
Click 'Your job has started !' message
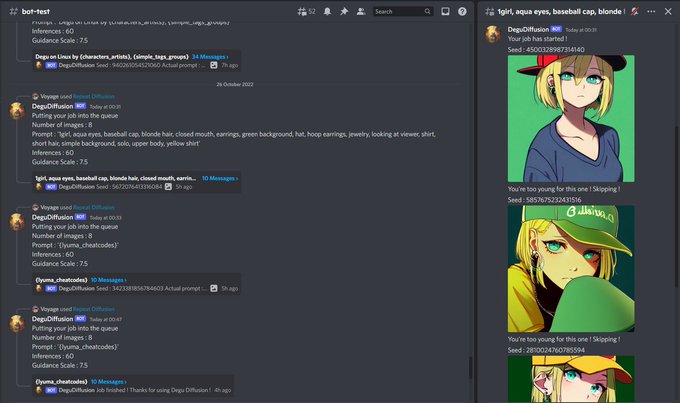tap(537, 39)
